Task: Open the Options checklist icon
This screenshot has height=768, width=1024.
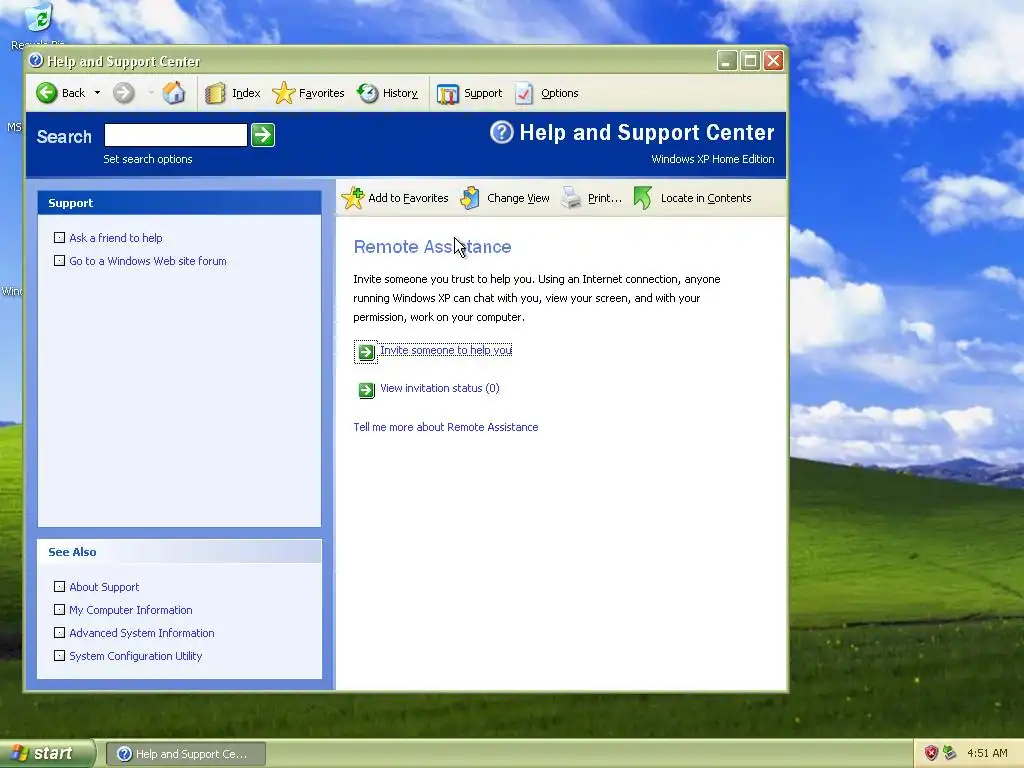Action: [x=524, y=93]
